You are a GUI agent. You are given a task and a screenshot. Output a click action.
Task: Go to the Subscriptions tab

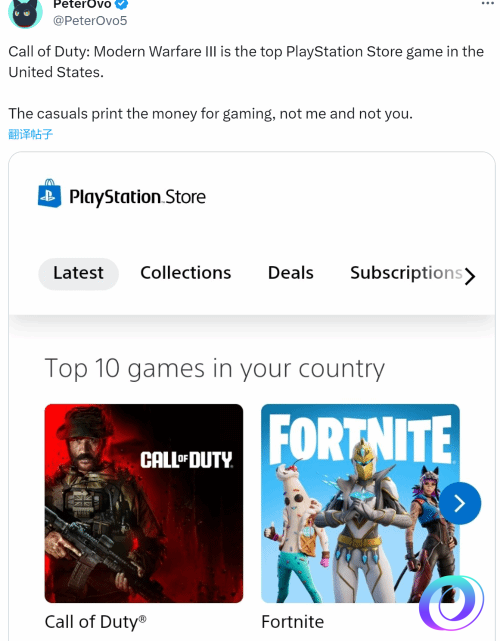tap(406, 273)
